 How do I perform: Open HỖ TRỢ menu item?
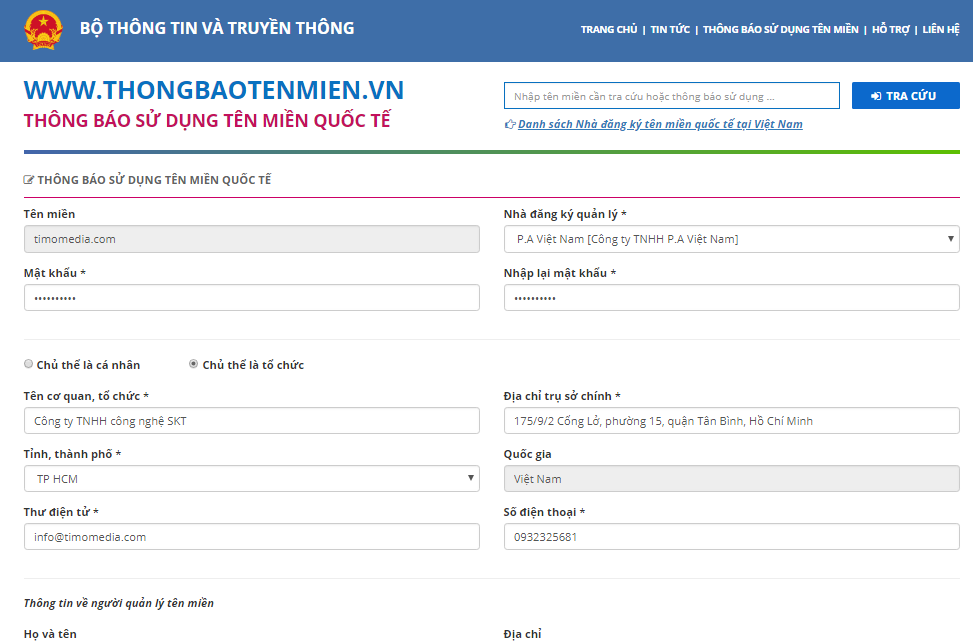(890, 29)
